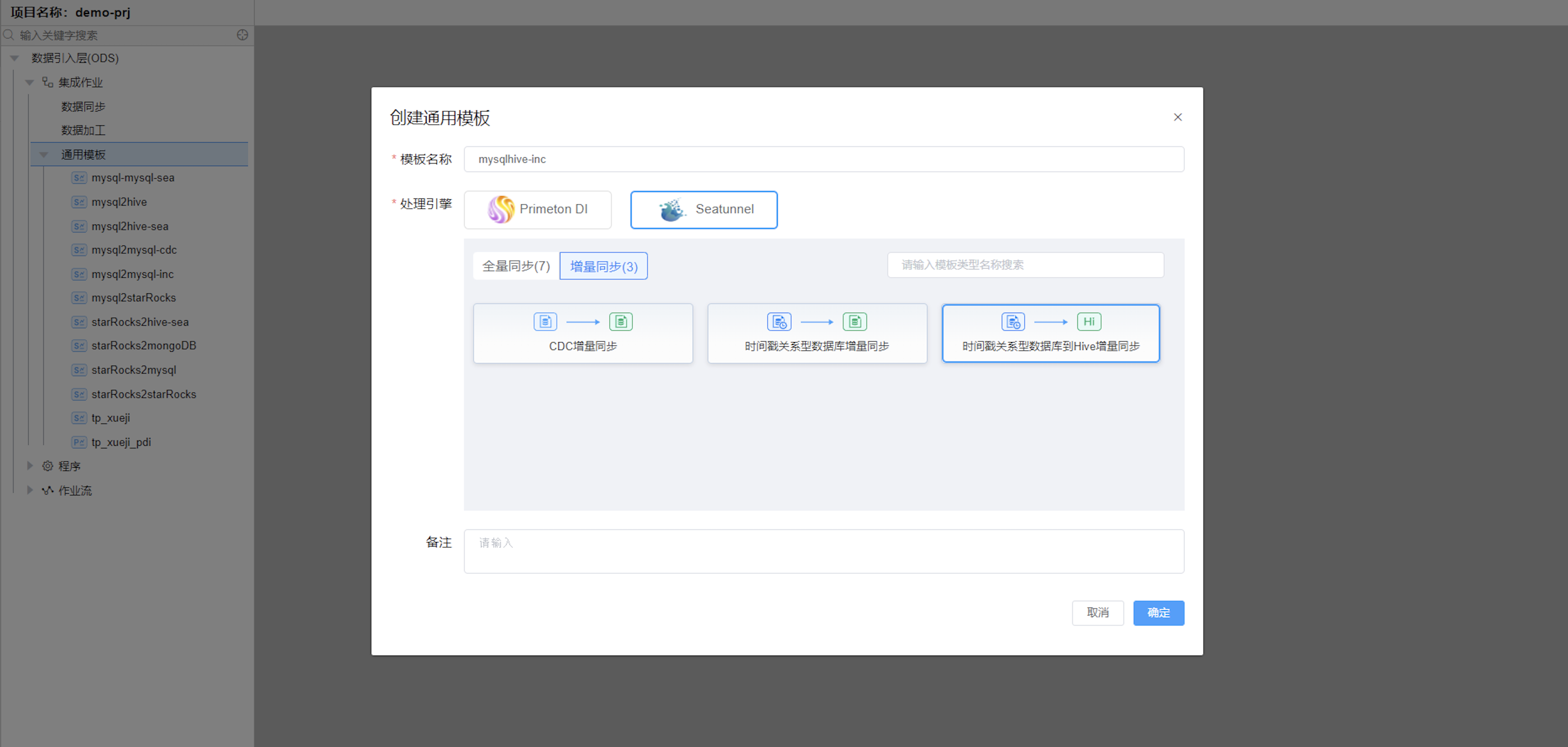Click the timestamp database source icon in middle card
1568x747 pixels.
pos(778,321)
